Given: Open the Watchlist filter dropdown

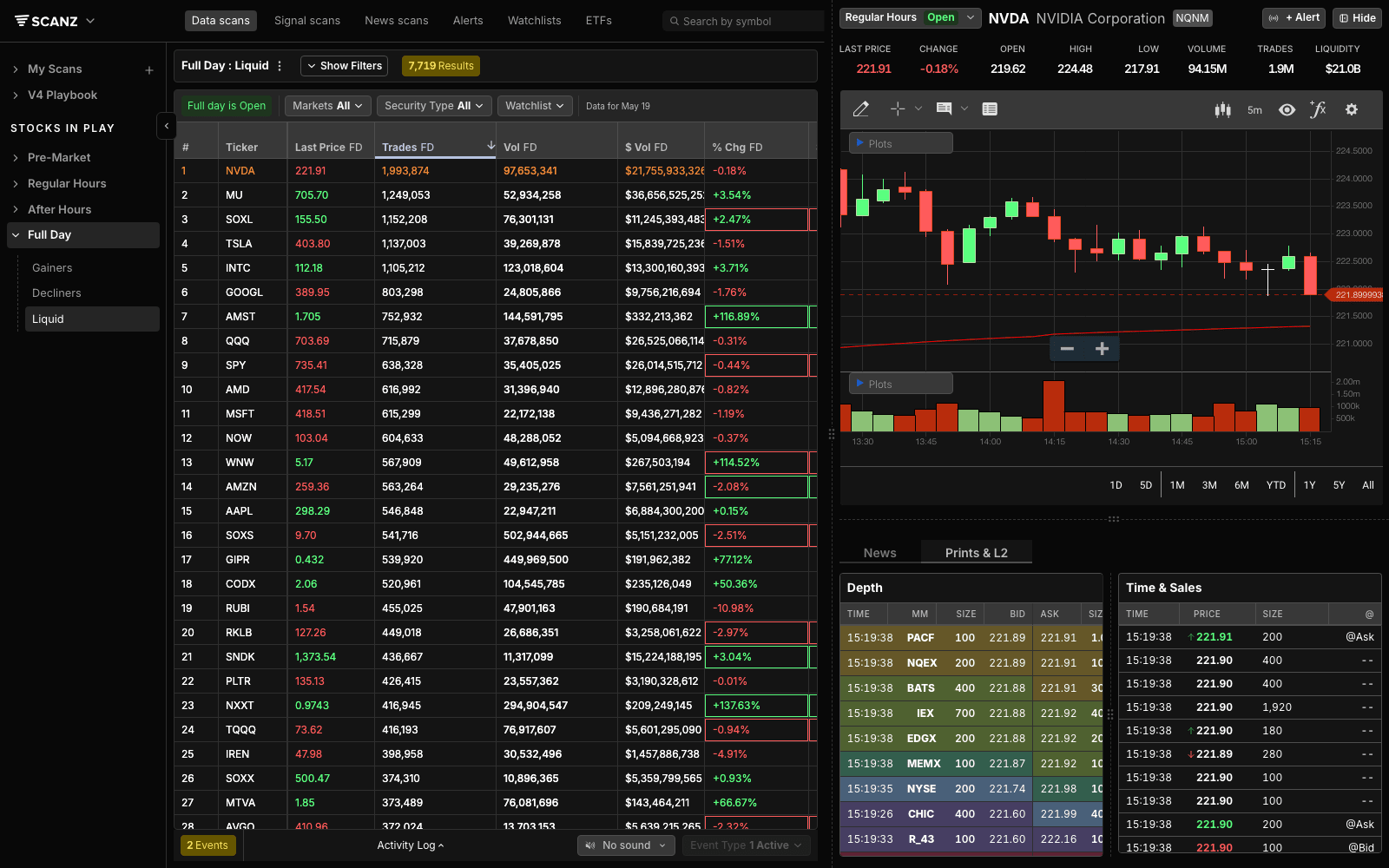Looking at the screenshot, I should point(535,106).
